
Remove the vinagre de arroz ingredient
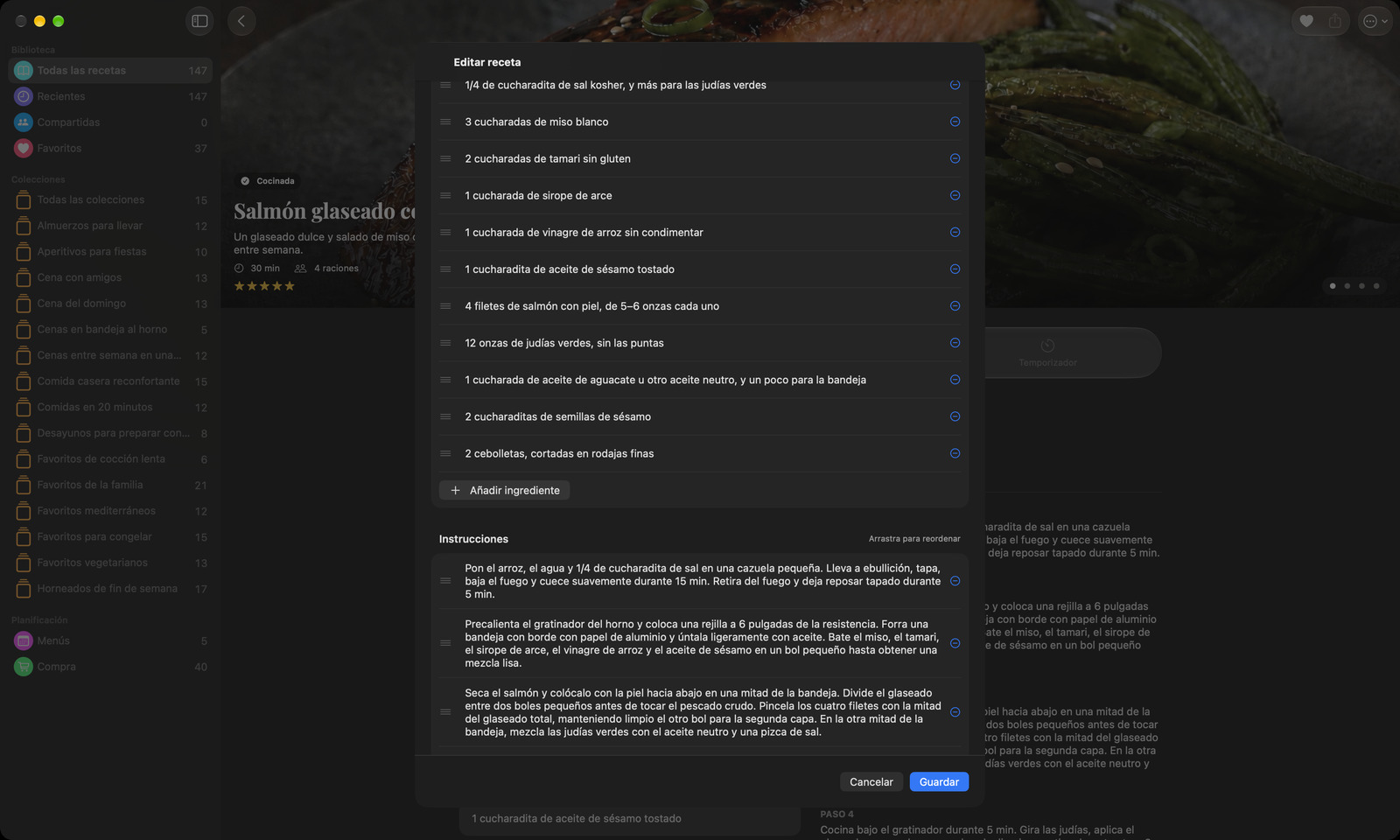tap(955, 232)
